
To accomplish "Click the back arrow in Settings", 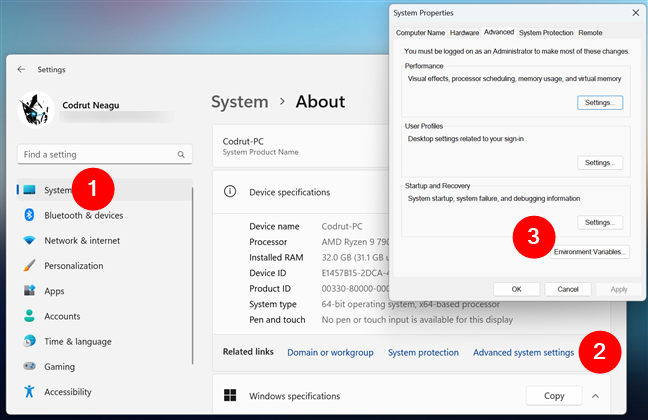I will click(21, 69).
